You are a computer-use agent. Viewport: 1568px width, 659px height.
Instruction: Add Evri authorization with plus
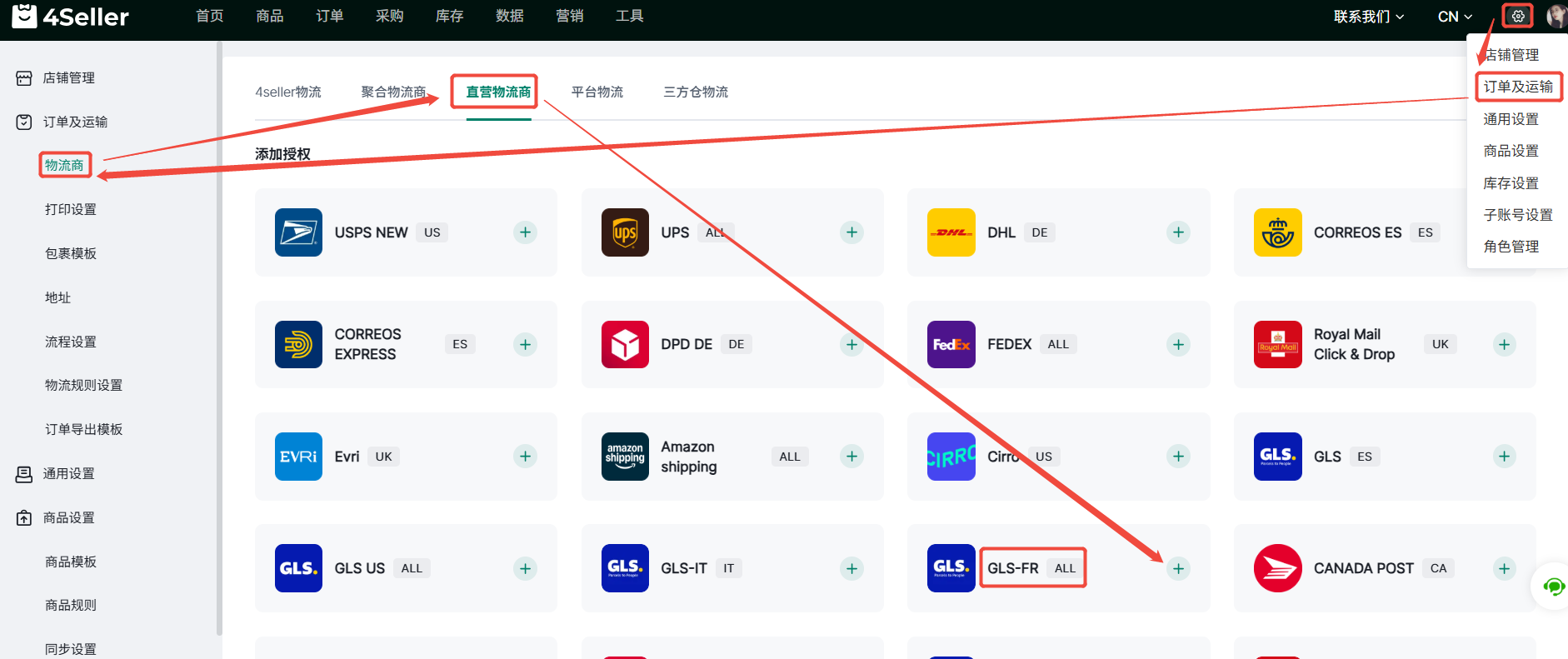point(525,456)
